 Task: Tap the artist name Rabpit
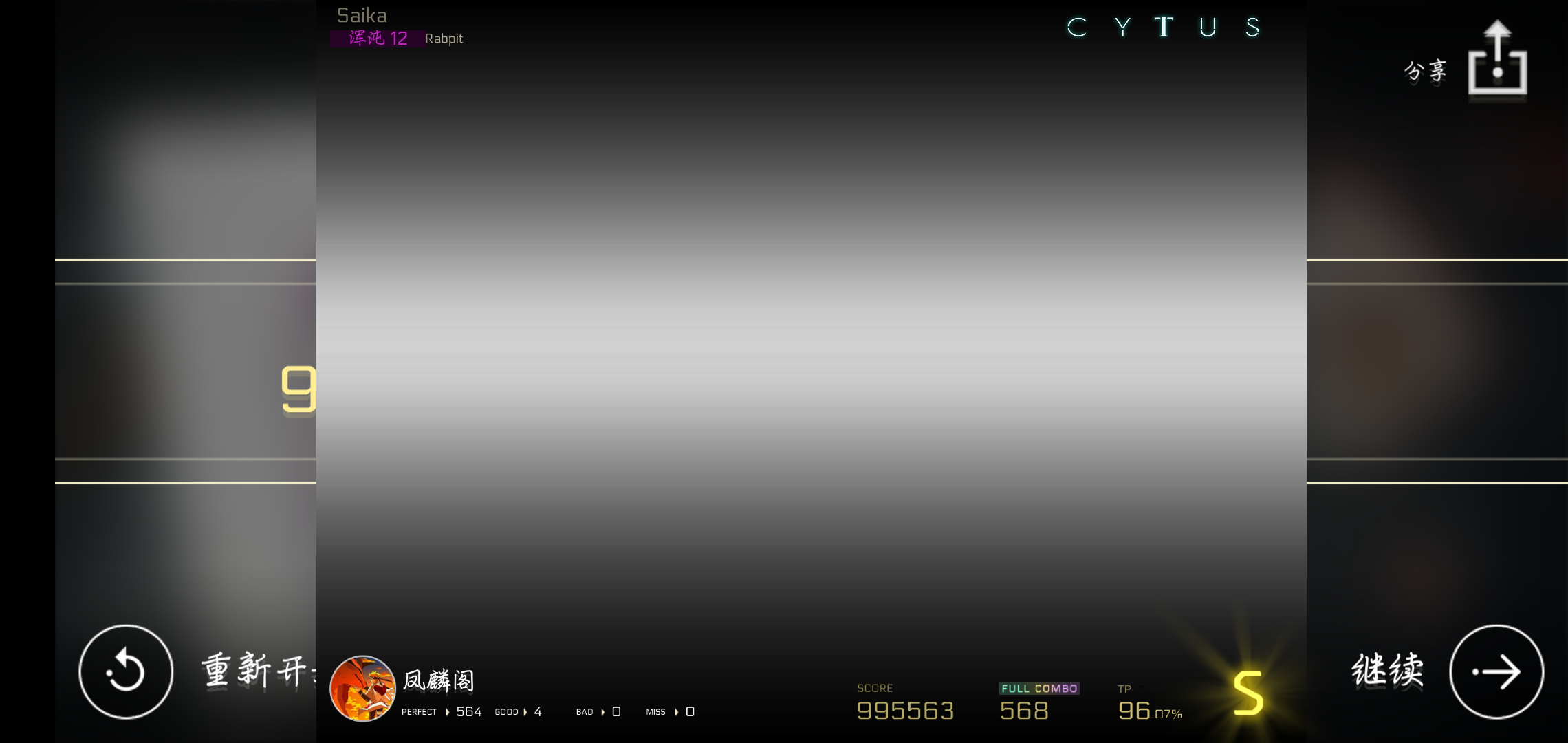click(x=444, y=39)
